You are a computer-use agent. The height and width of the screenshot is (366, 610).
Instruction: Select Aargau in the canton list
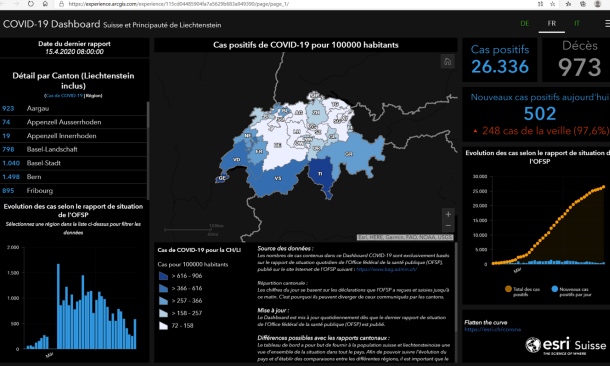point(73,109)
